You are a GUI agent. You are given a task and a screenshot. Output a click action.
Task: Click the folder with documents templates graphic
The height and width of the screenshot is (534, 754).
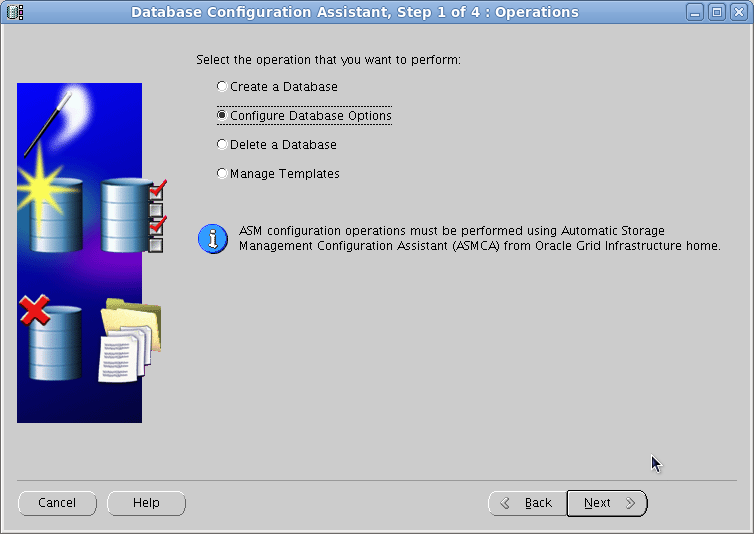[x=130, y=341]
